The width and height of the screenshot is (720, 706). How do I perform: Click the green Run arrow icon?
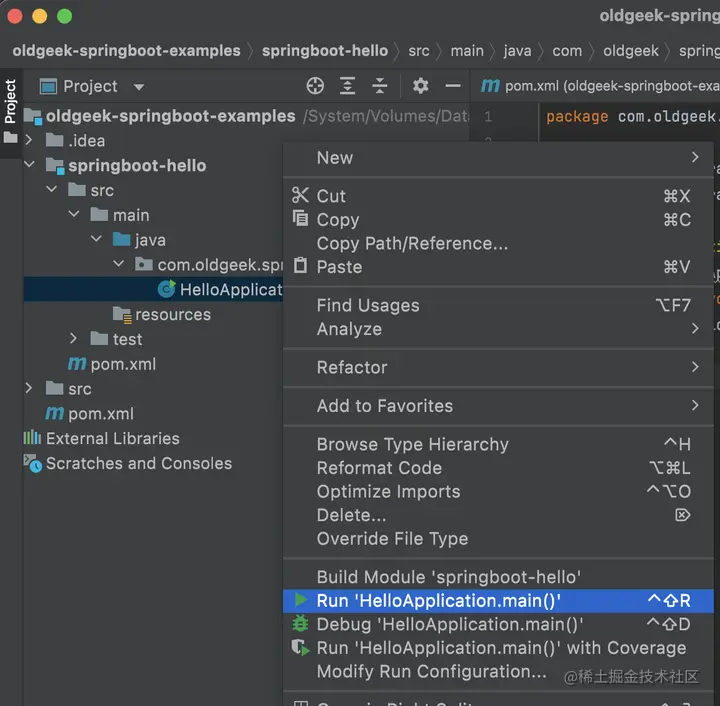point(301,600)
